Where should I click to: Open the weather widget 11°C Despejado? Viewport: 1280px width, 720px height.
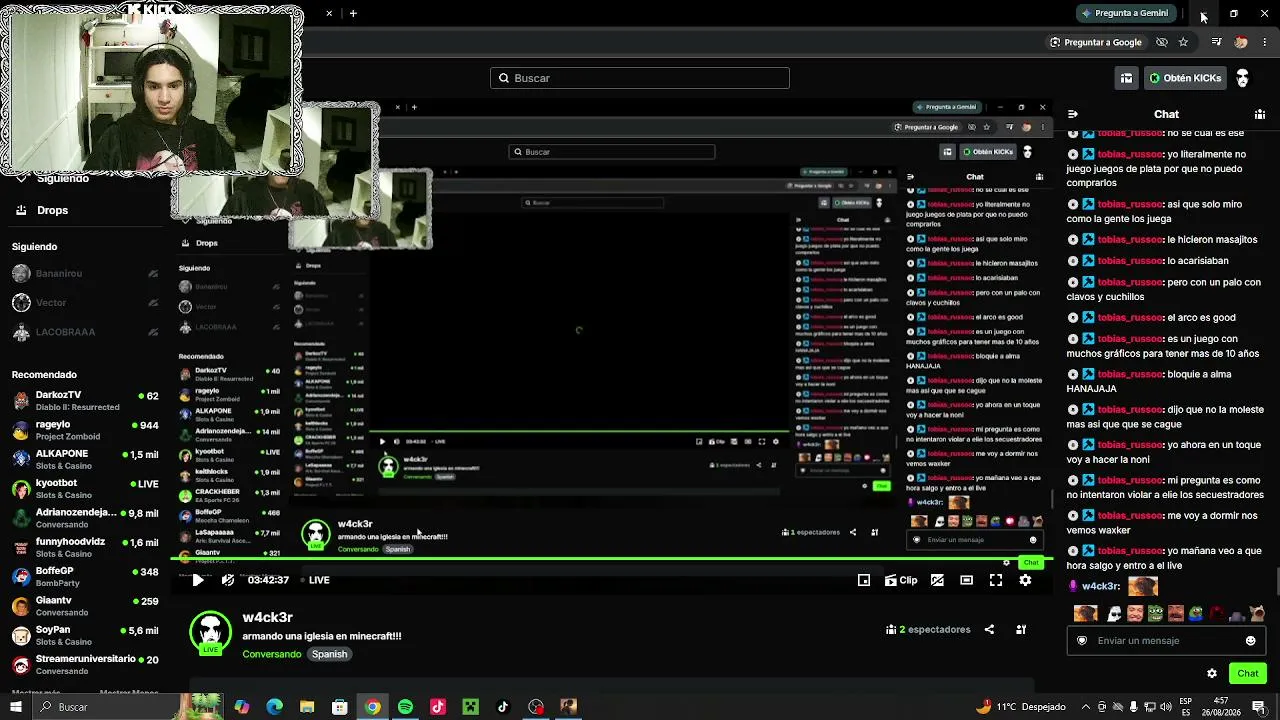tap(1021, 707)
